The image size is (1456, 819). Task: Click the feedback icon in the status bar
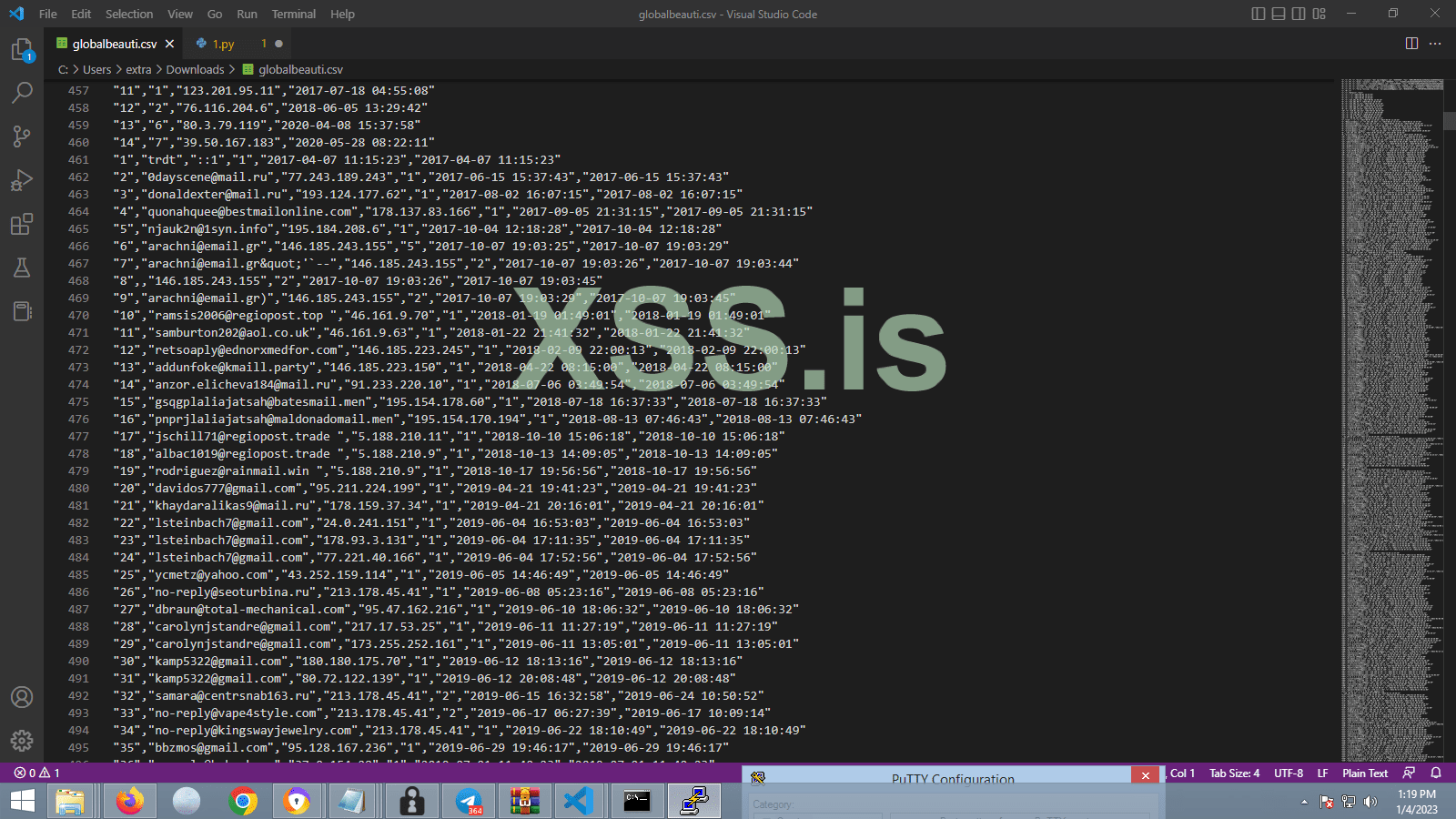click(1409, 773)
